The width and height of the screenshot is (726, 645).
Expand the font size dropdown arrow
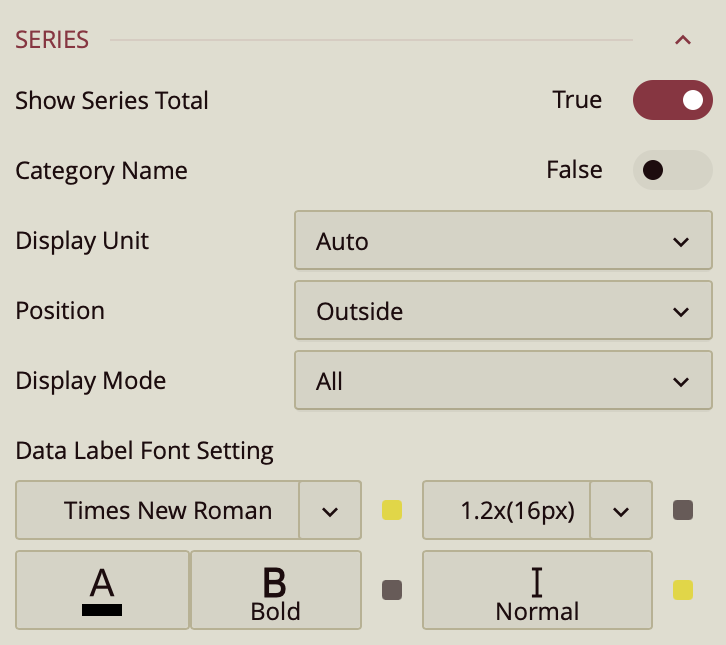(621, 511)
